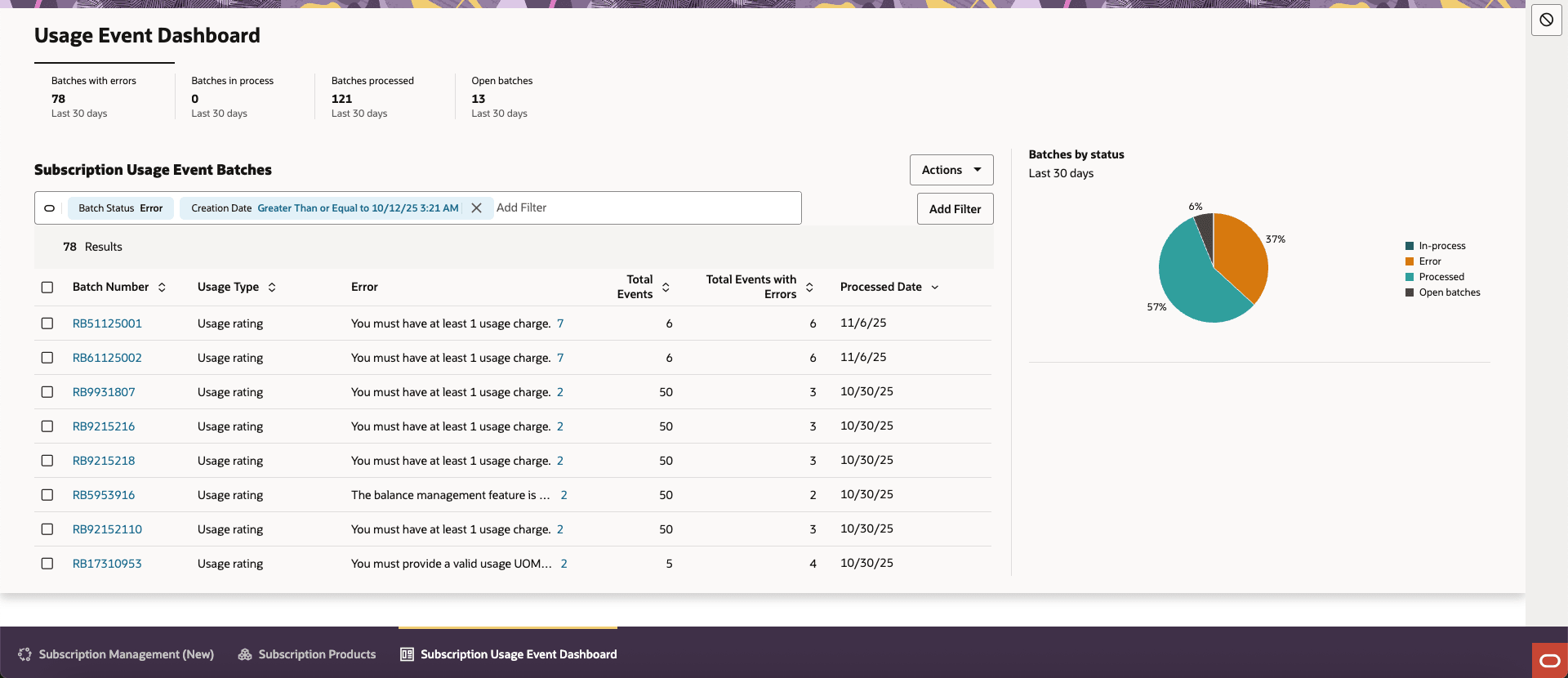
Task: Click the Subscription Management (New) gear icon
Action: 24,654
